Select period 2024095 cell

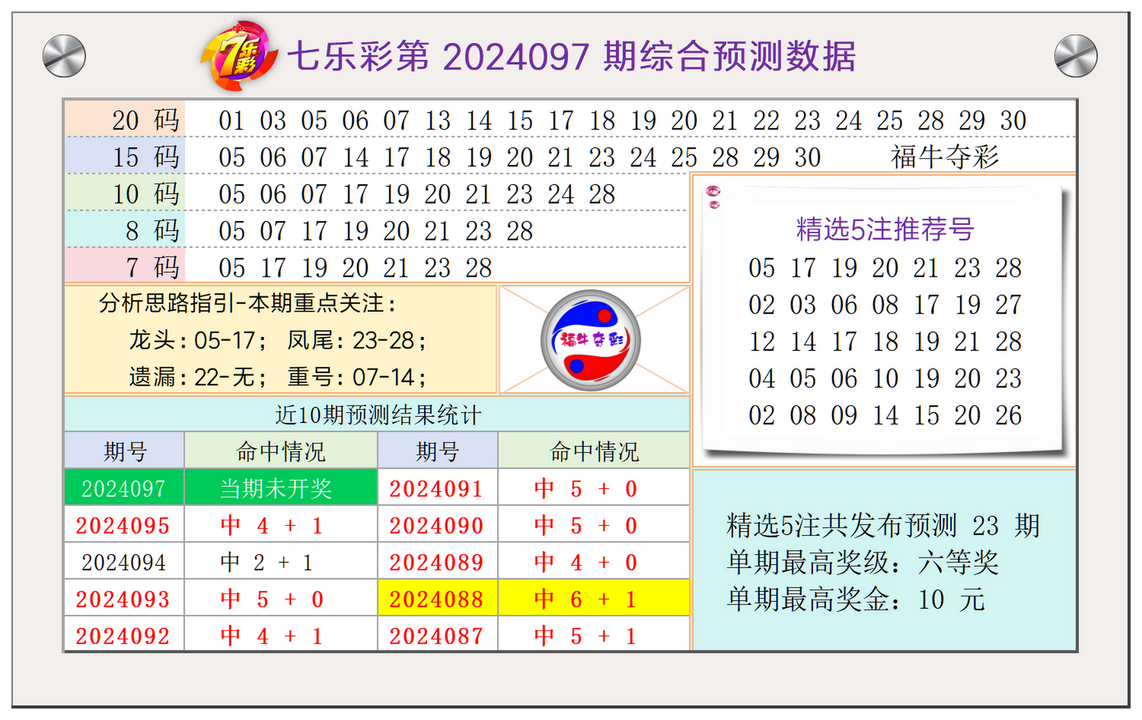(125, 525)
